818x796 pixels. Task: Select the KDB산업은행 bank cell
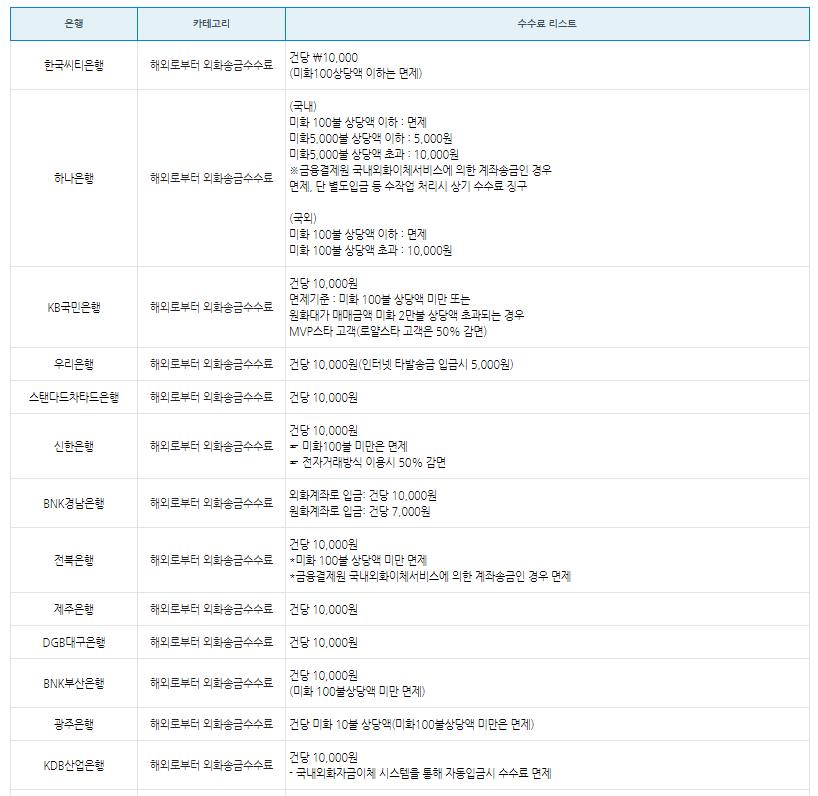[74, 765]
